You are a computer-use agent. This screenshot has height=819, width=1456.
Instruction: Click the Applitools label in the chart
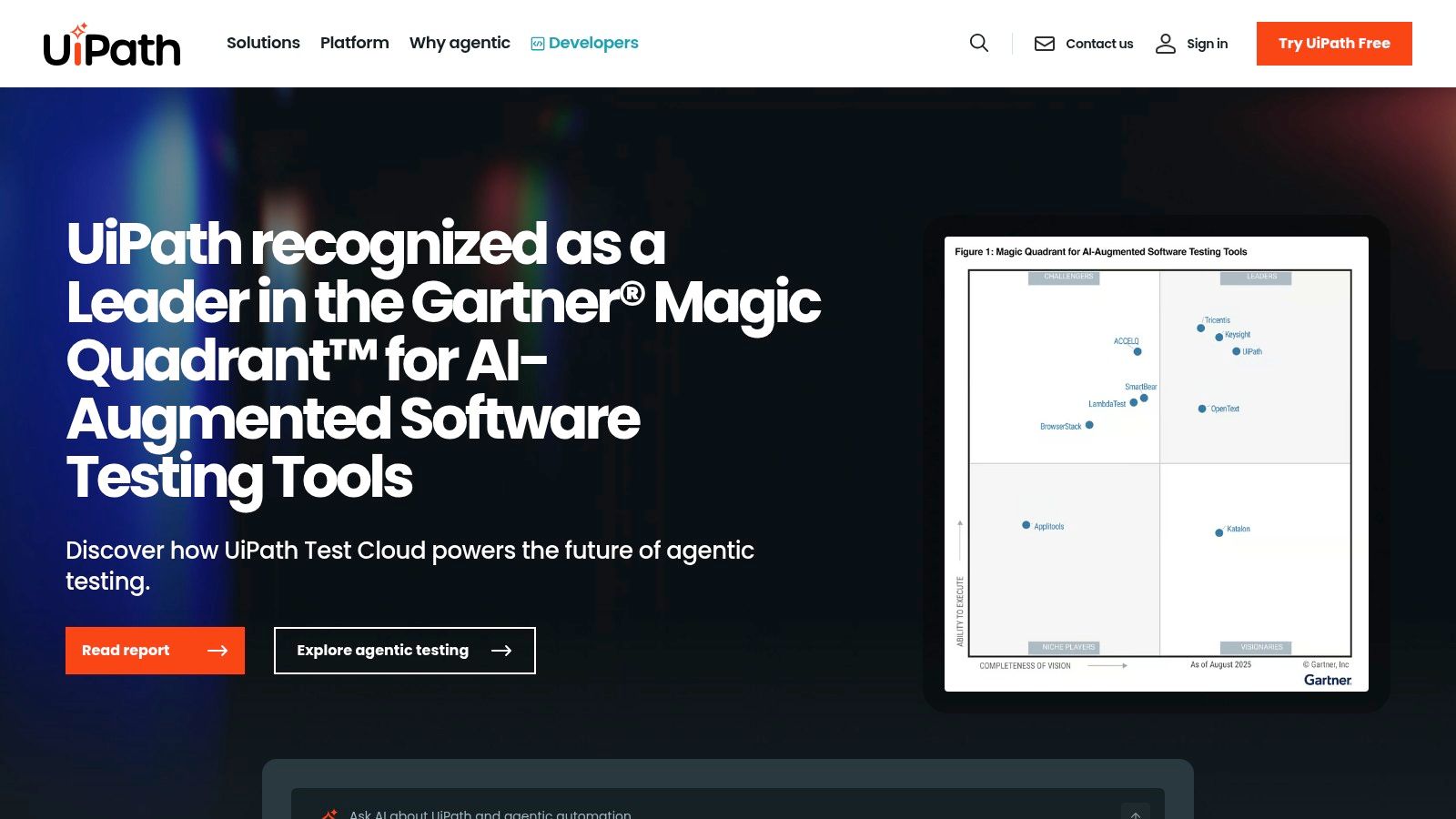[x=1049, y=527]
